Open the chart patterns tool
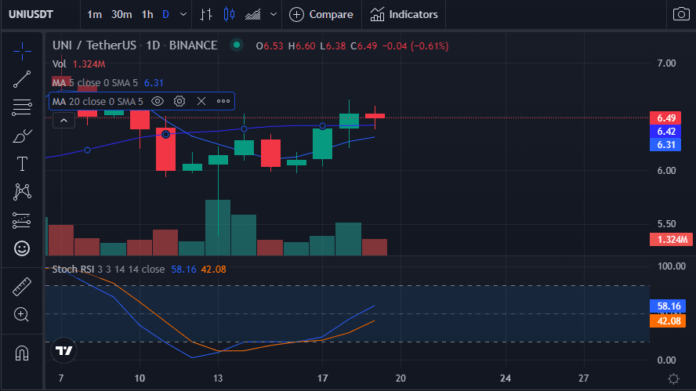696x391 pixels. 22,192
